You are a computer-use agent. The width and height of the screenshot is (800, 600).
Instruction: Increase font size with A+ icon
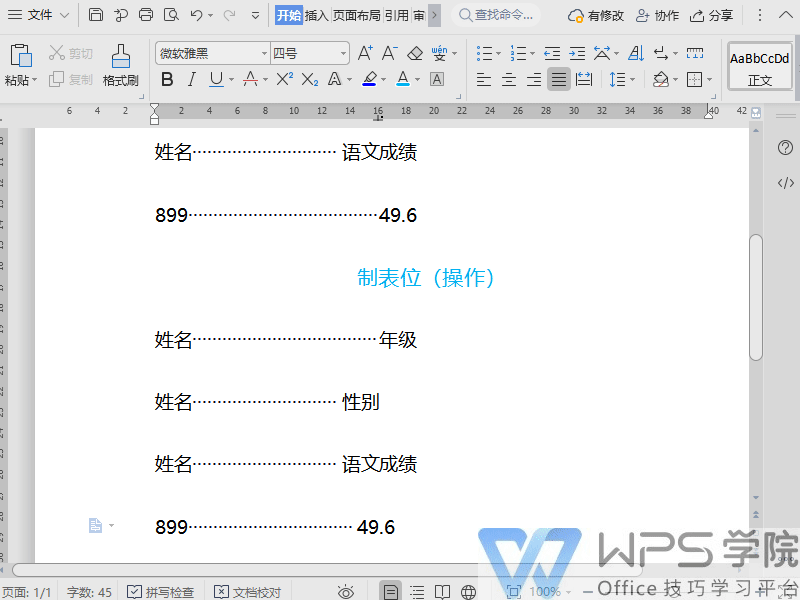point(365,53)
